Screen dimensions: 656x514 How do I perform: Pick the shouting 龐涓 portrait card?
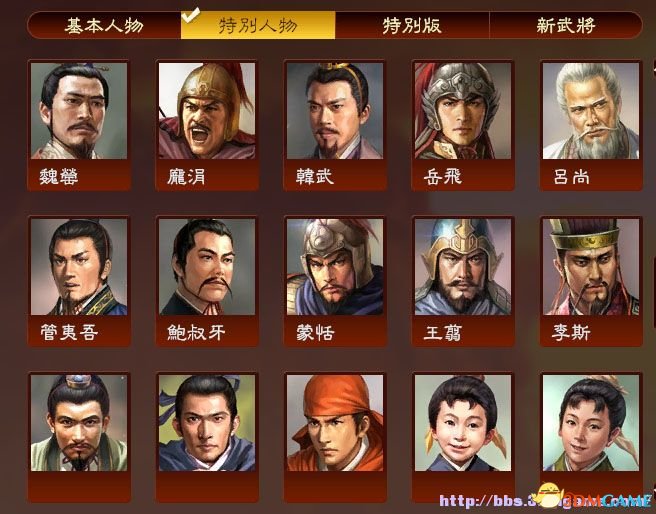207,125
